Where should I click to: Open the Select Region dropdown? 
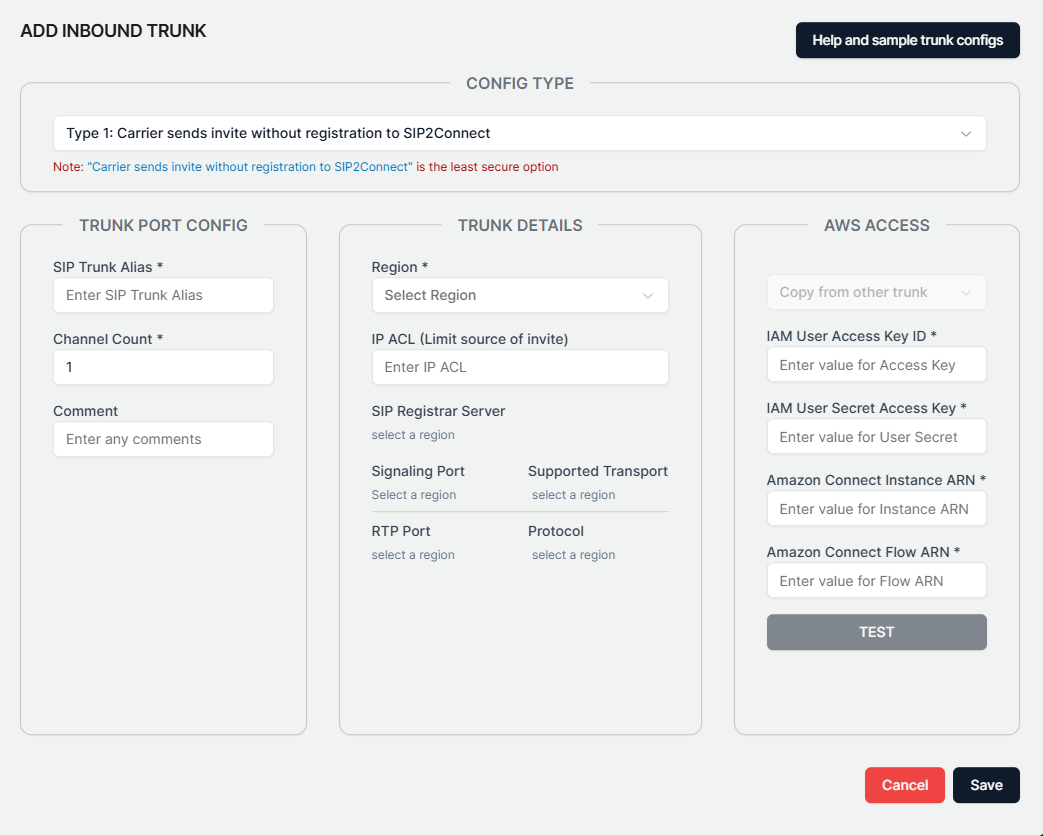[x=520, y=295]
